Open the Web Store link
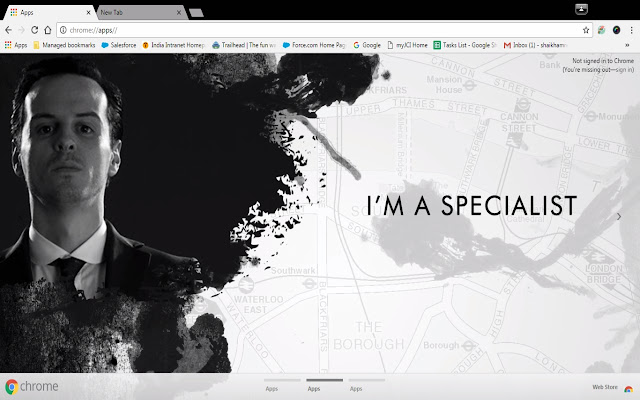This screenshot has height=400, width=640. point(604,387)
